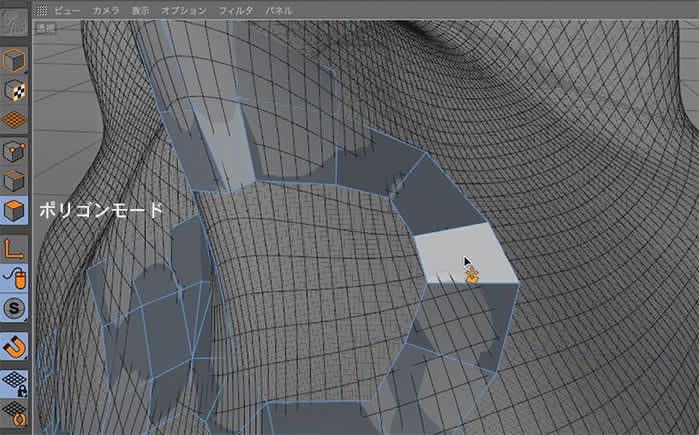Click the Planar Workplane icon

click(15, 412)
